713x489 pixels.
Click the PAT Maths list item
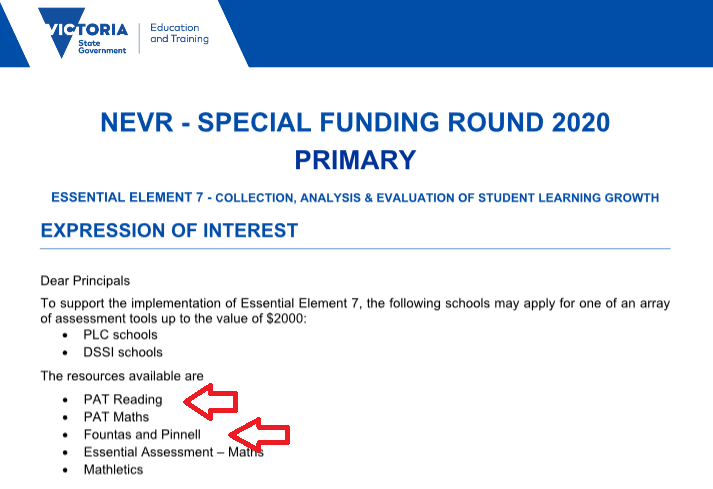tap(116, 417)
